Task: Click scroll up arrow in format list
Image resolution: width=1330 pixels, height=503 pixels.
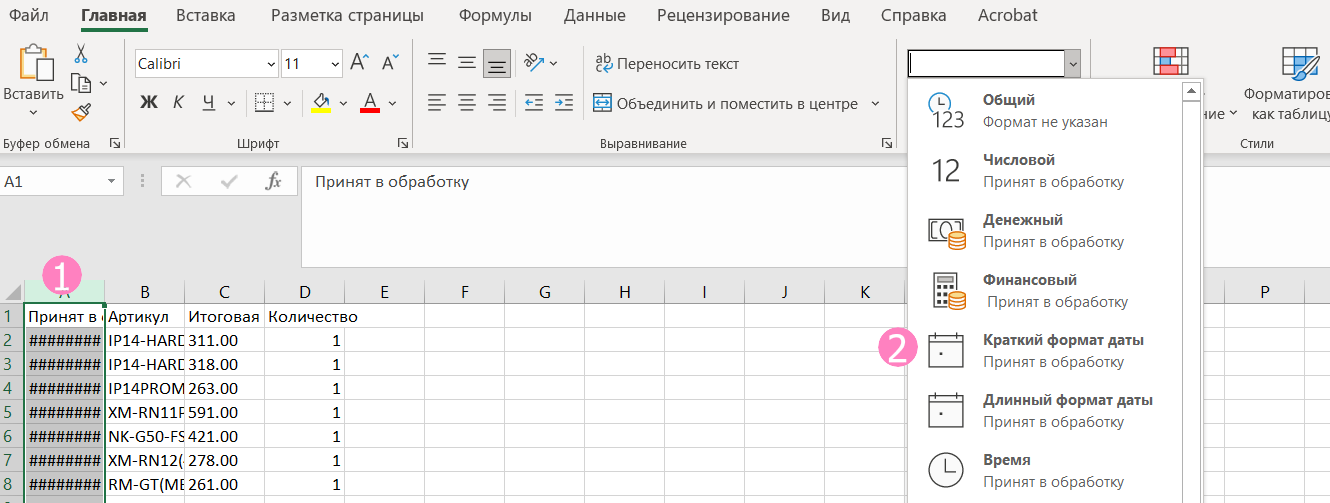Action: (x=1191, y=91)
